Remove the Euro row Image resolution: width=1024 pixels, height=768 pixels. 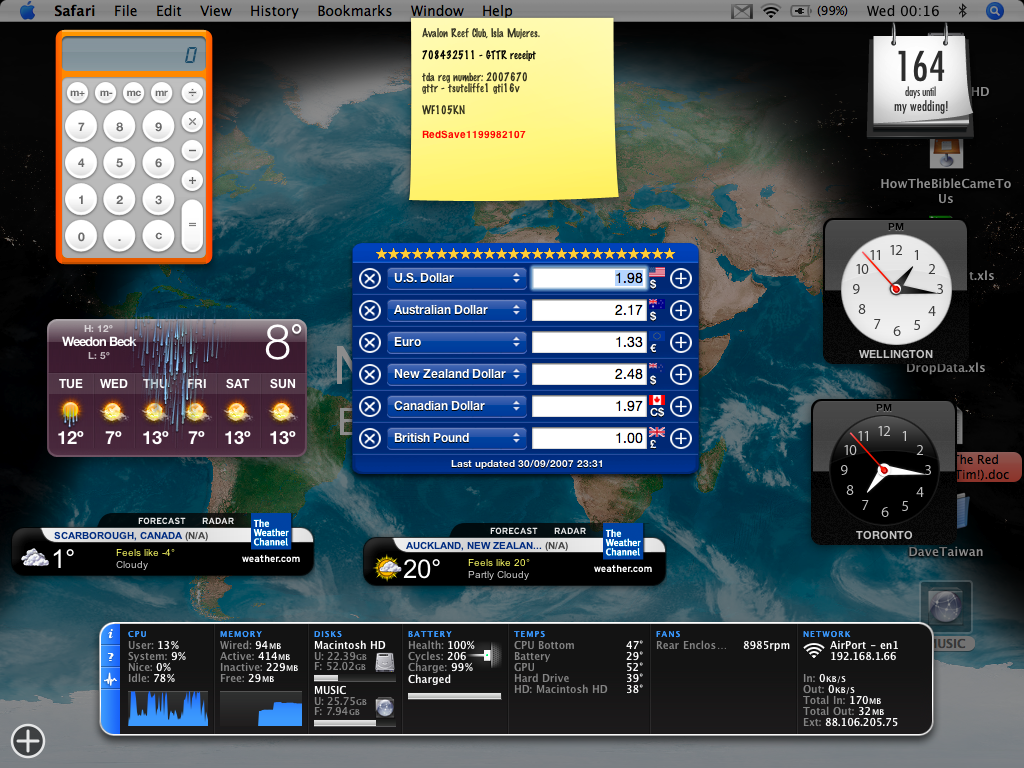pos(370,342)
